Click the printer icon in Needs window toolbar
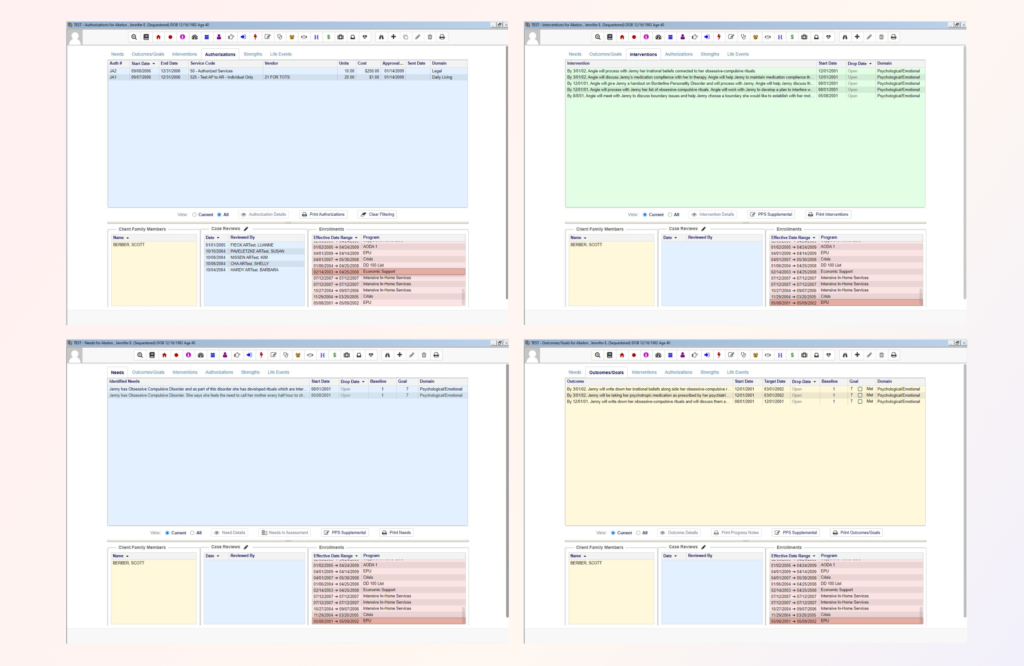1024x666 pixels. (436, 355)
